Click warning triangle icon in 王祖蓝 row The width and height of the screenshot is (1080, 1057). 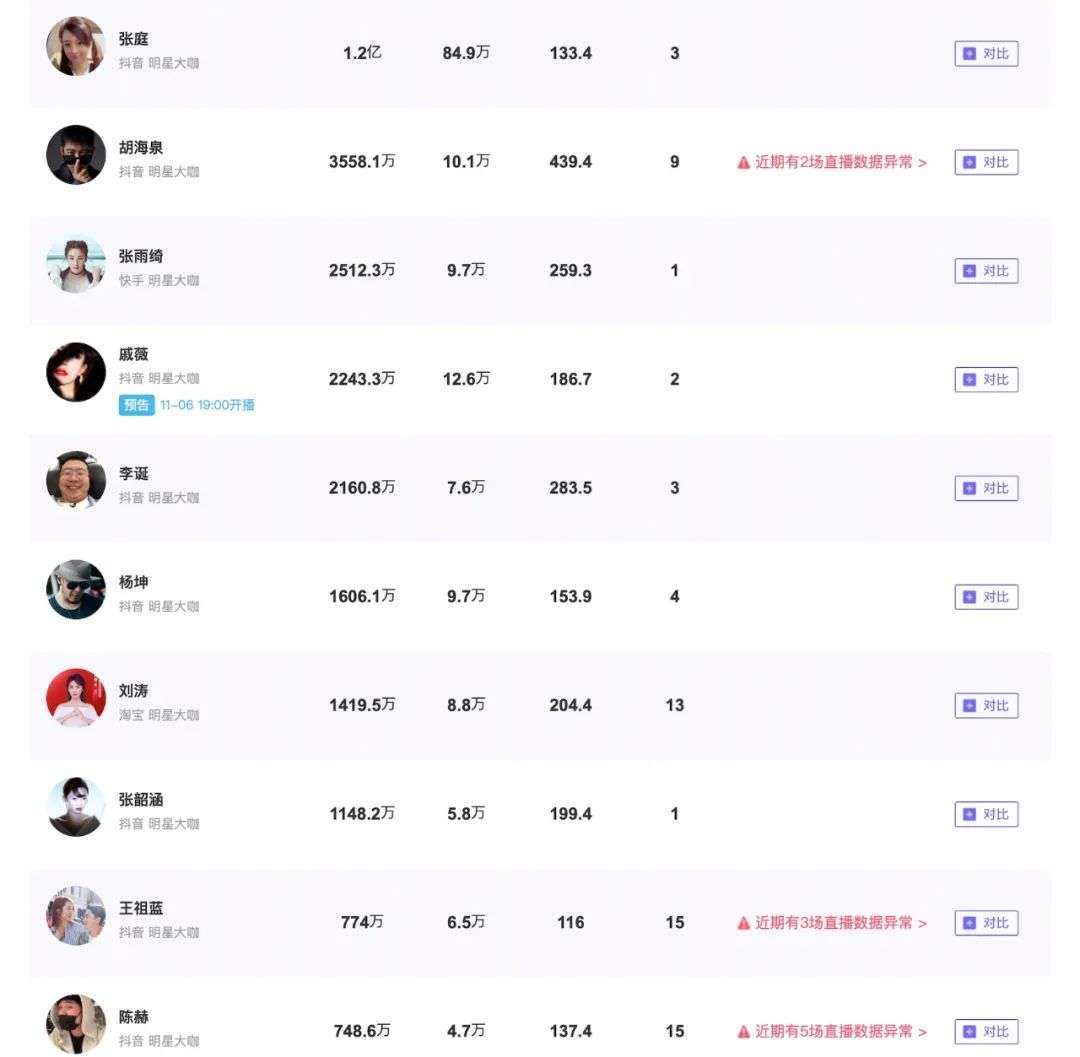pos(744,923)
